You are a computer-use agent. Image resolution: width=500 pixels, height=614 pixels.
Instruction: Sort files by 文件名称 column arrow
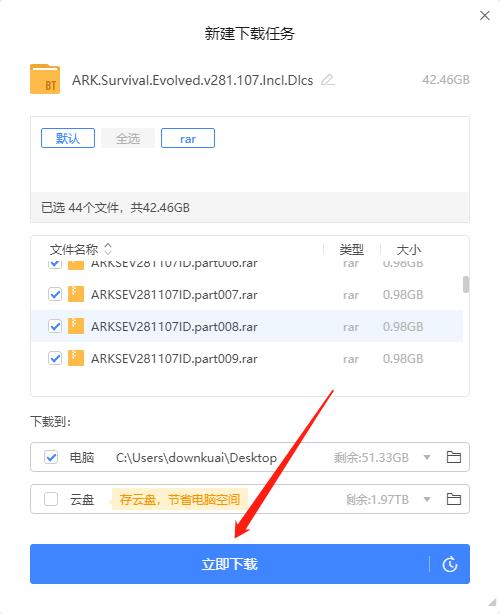click(108, 249)
